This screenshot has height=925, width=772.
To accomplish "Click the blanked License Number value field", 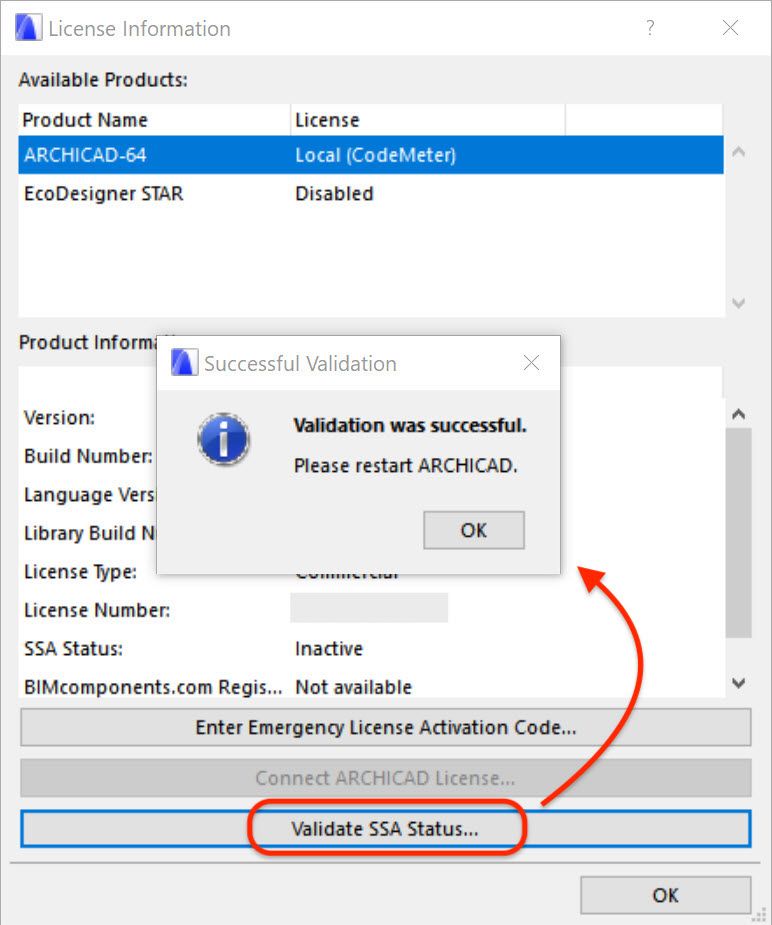I will coord(369,608).
